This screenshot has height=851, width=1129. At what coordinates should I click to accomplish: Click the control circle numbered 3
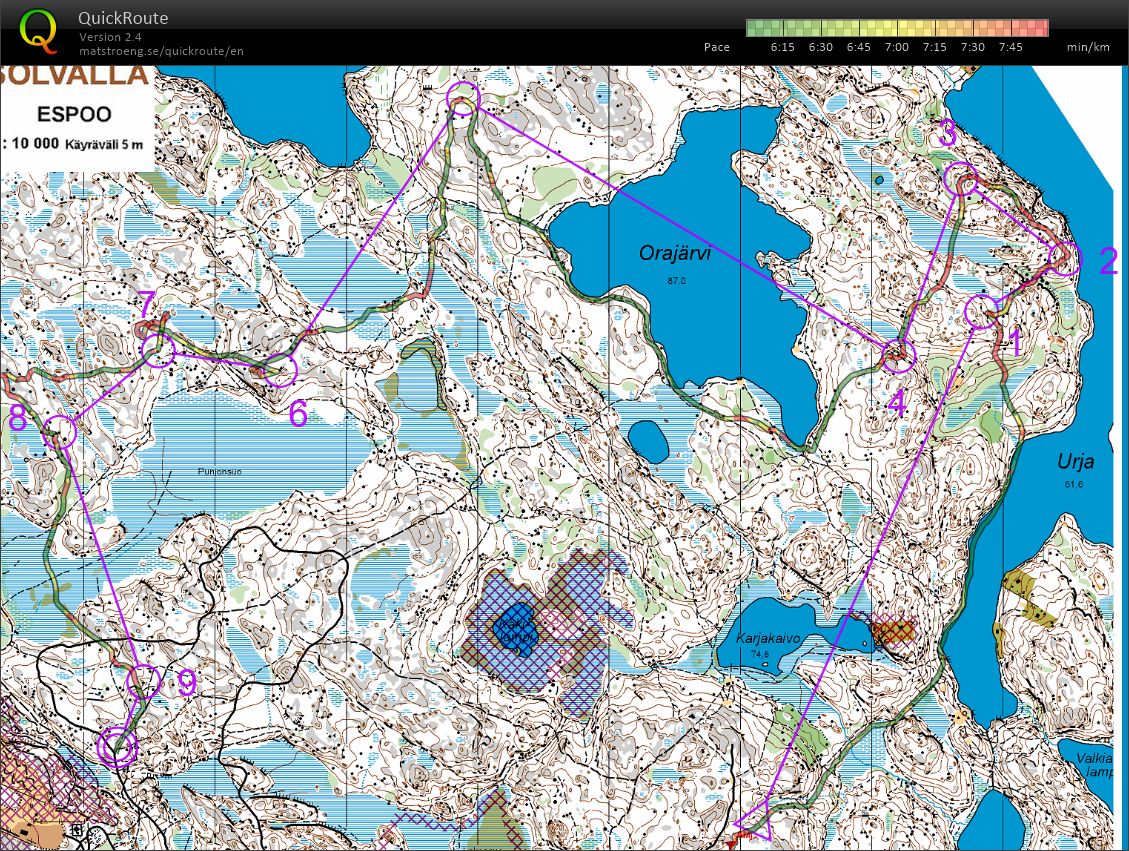[961, 180]
